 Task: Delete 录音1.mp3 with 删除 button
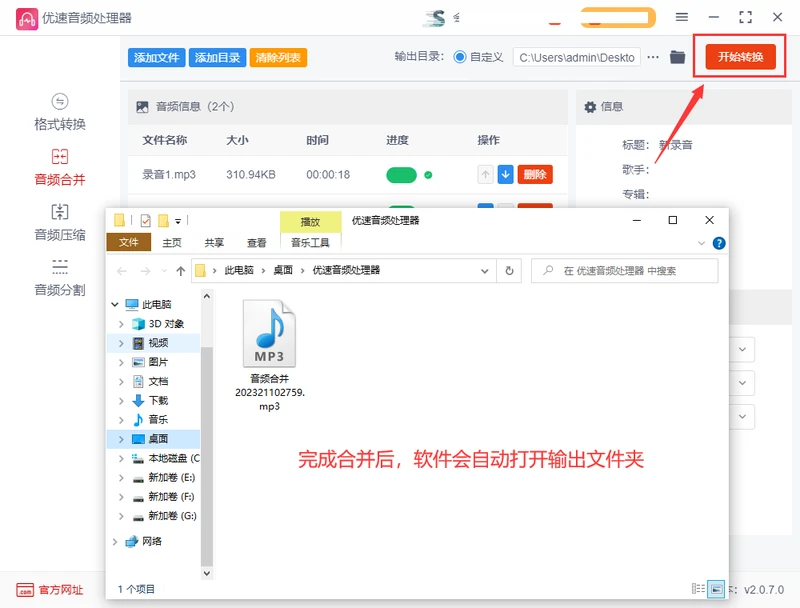coord(535,174)
